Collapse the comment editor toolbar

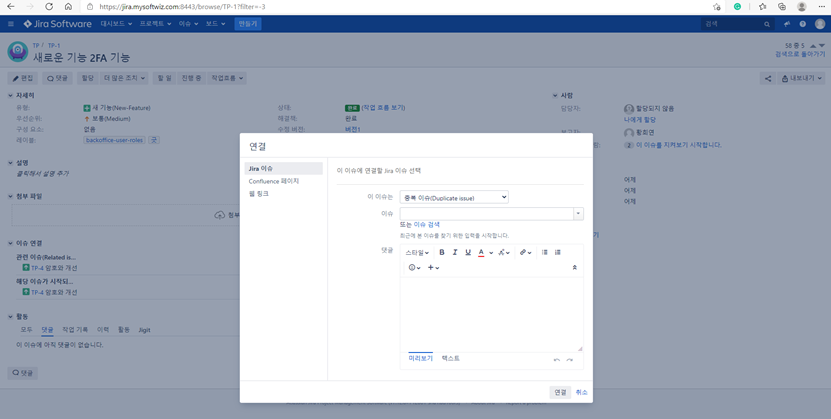[574, 268]
